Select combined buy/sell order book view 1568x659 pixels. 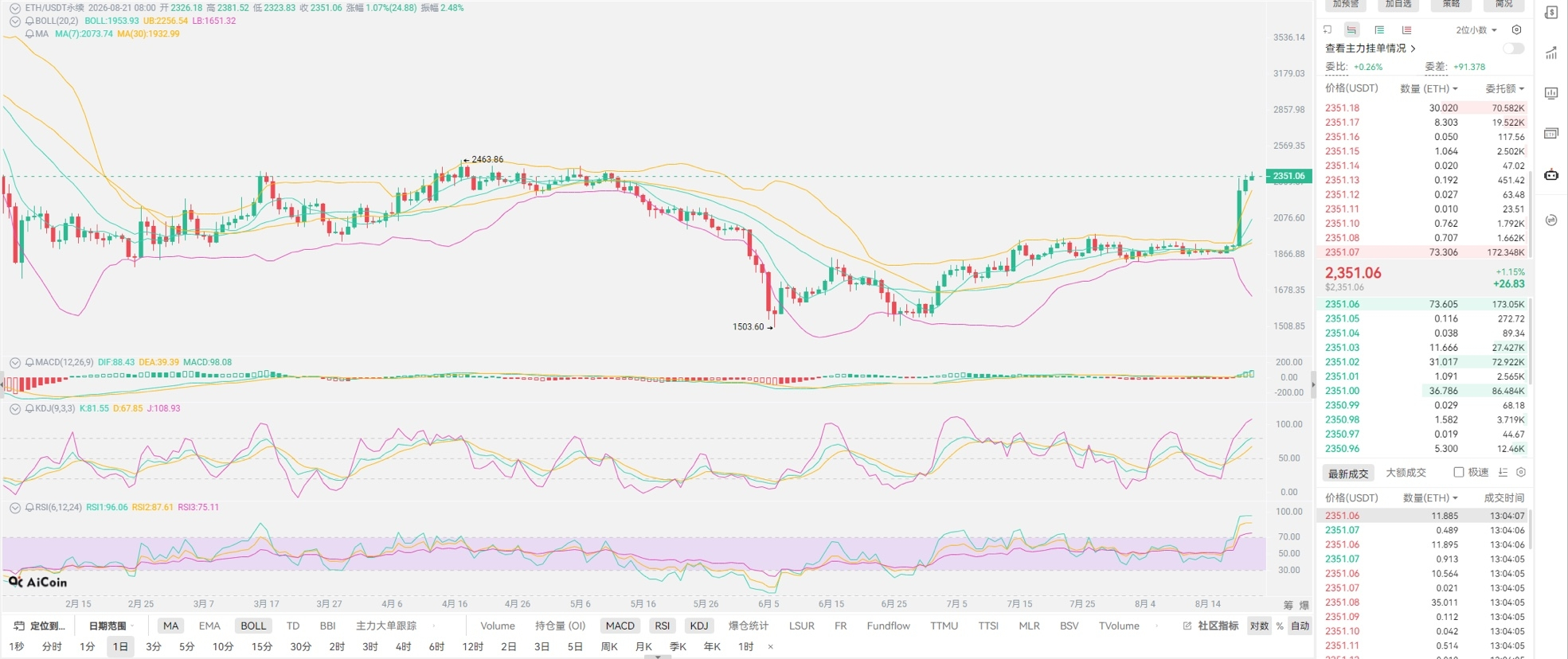(1352, 29)
